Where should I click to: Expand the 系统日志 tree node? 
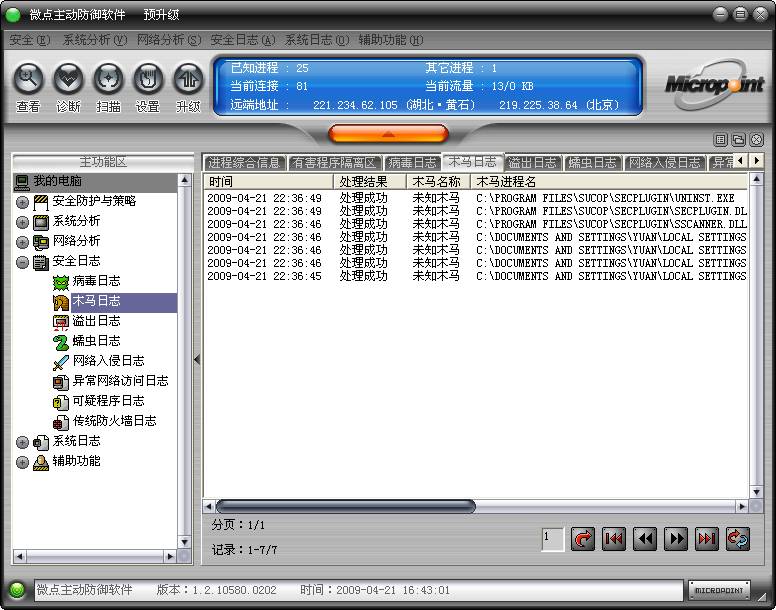click(22, 442)
